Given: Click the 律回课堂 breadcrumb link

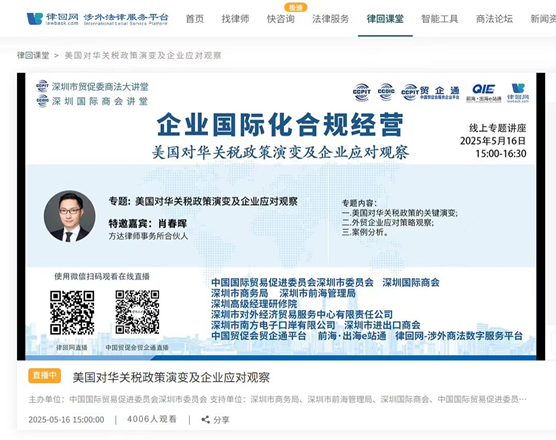Looking at the screenshot, I should click(33, 56).
